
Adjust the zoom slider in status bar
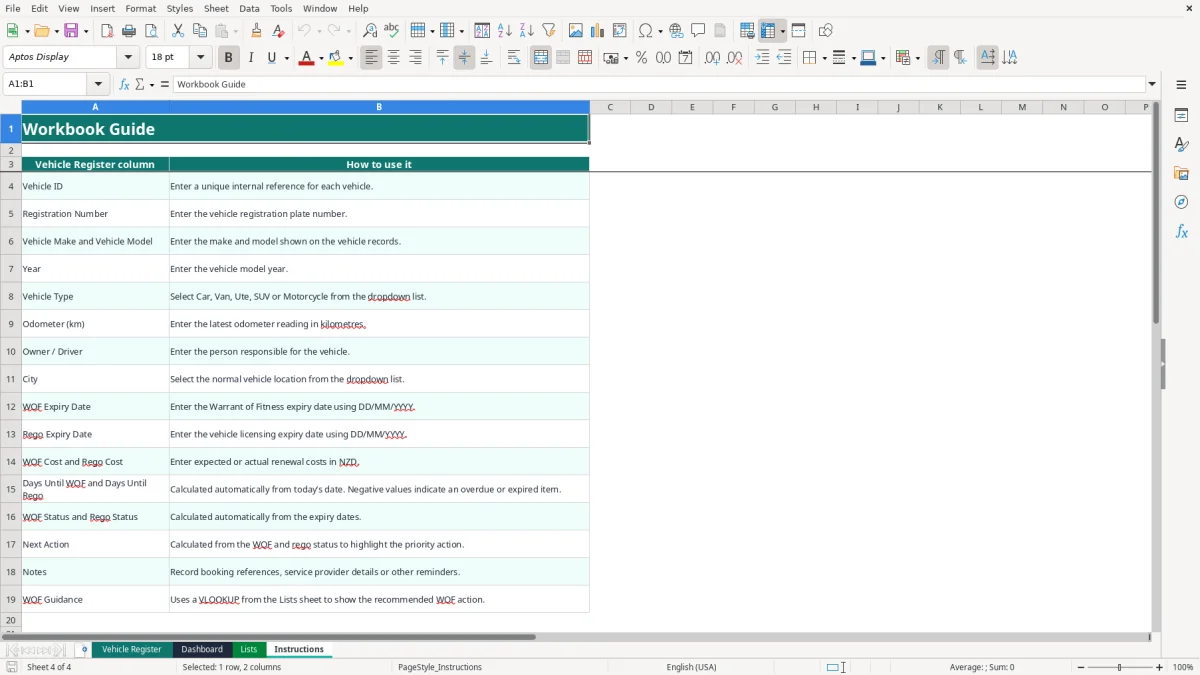tap(1120, 667)
